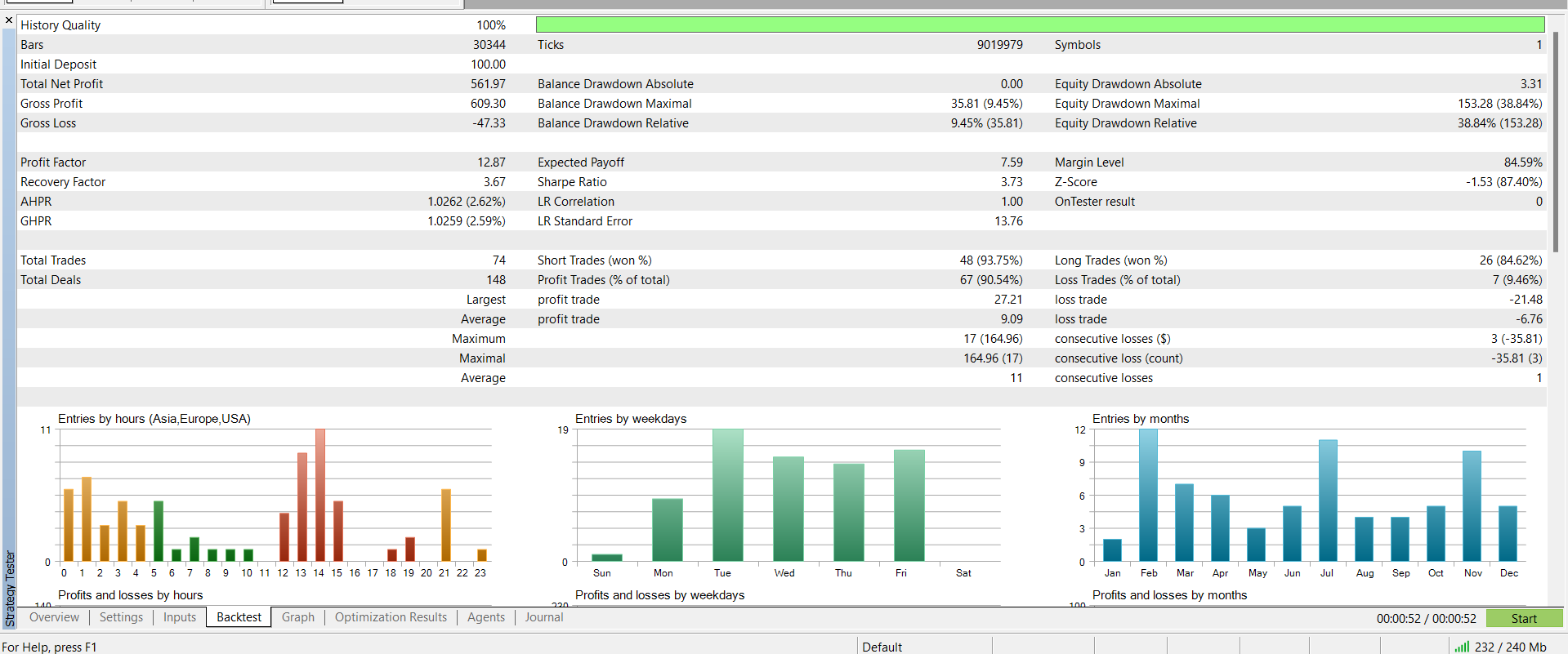Click the 00:00:52 / 00:00:52 elapsed time readout
1568x654 pixels.
(x=1426, y=618)
